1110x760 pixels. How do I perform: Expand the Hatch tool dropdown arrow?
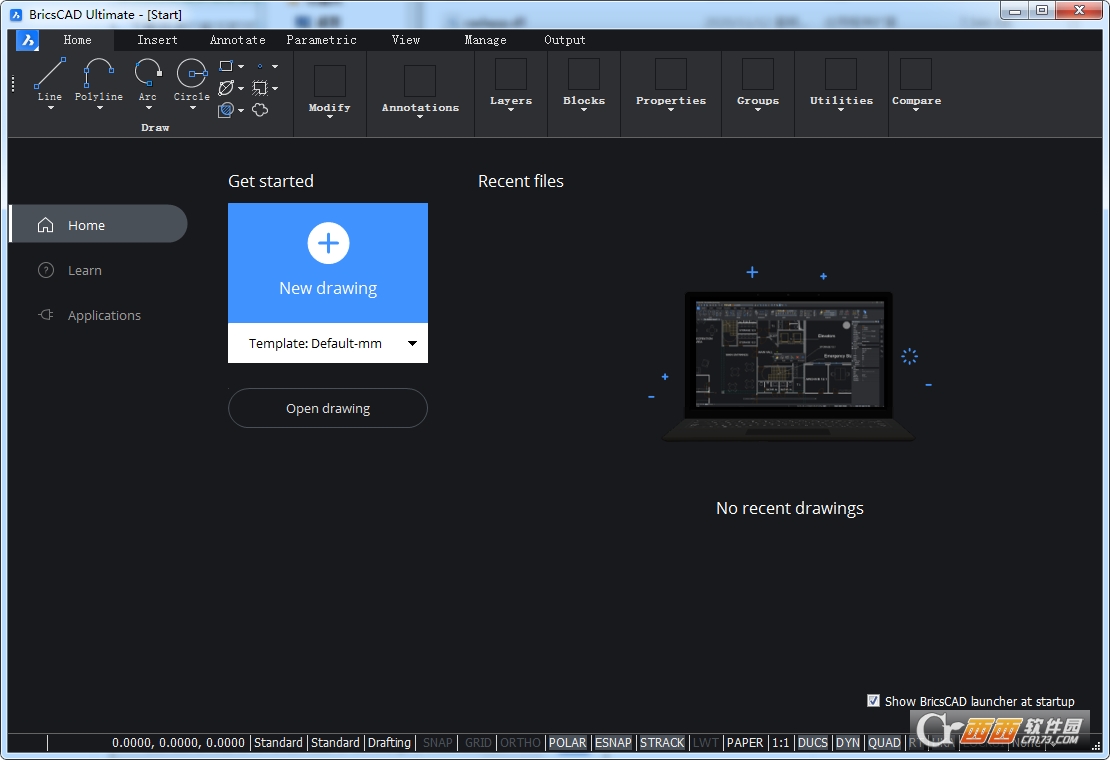pos(241,110)
